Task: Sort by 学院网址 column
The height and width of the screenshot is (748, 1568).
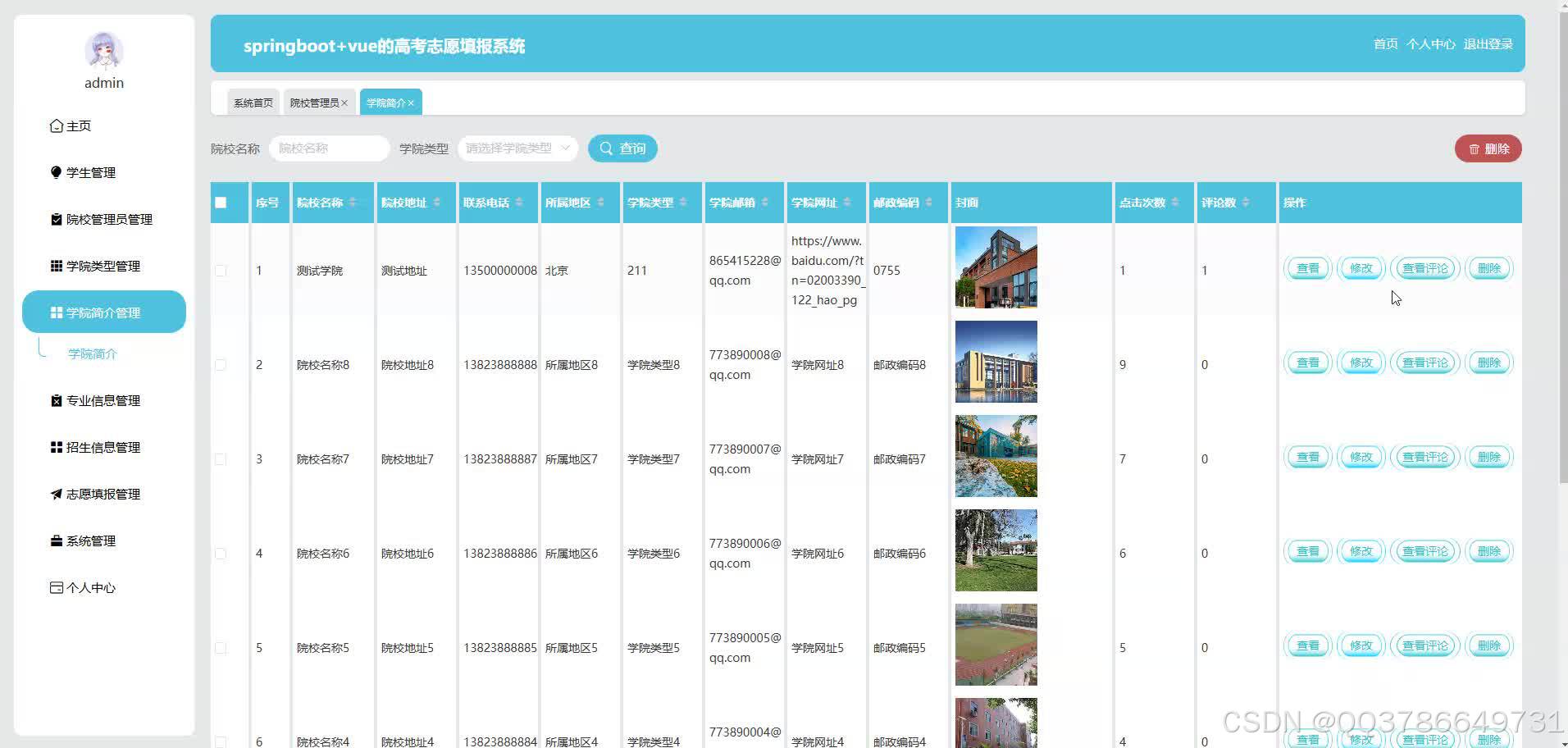Action: pyautogui.click(x=847, y=203)
